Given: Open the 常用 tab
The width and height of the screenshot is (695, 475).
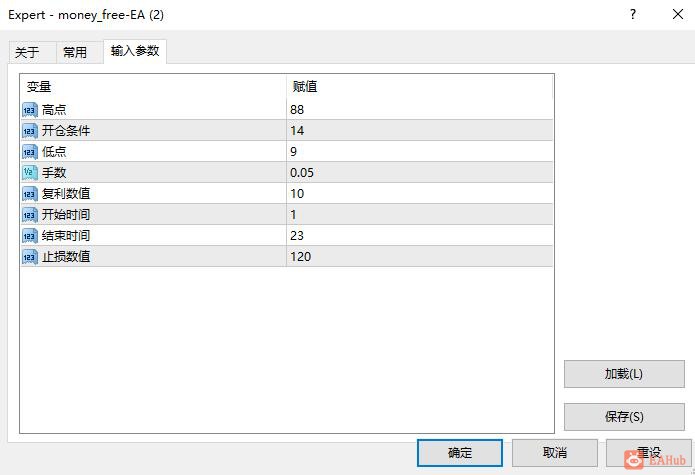Looking at the screenshot, I should click(x=75, y=52).
